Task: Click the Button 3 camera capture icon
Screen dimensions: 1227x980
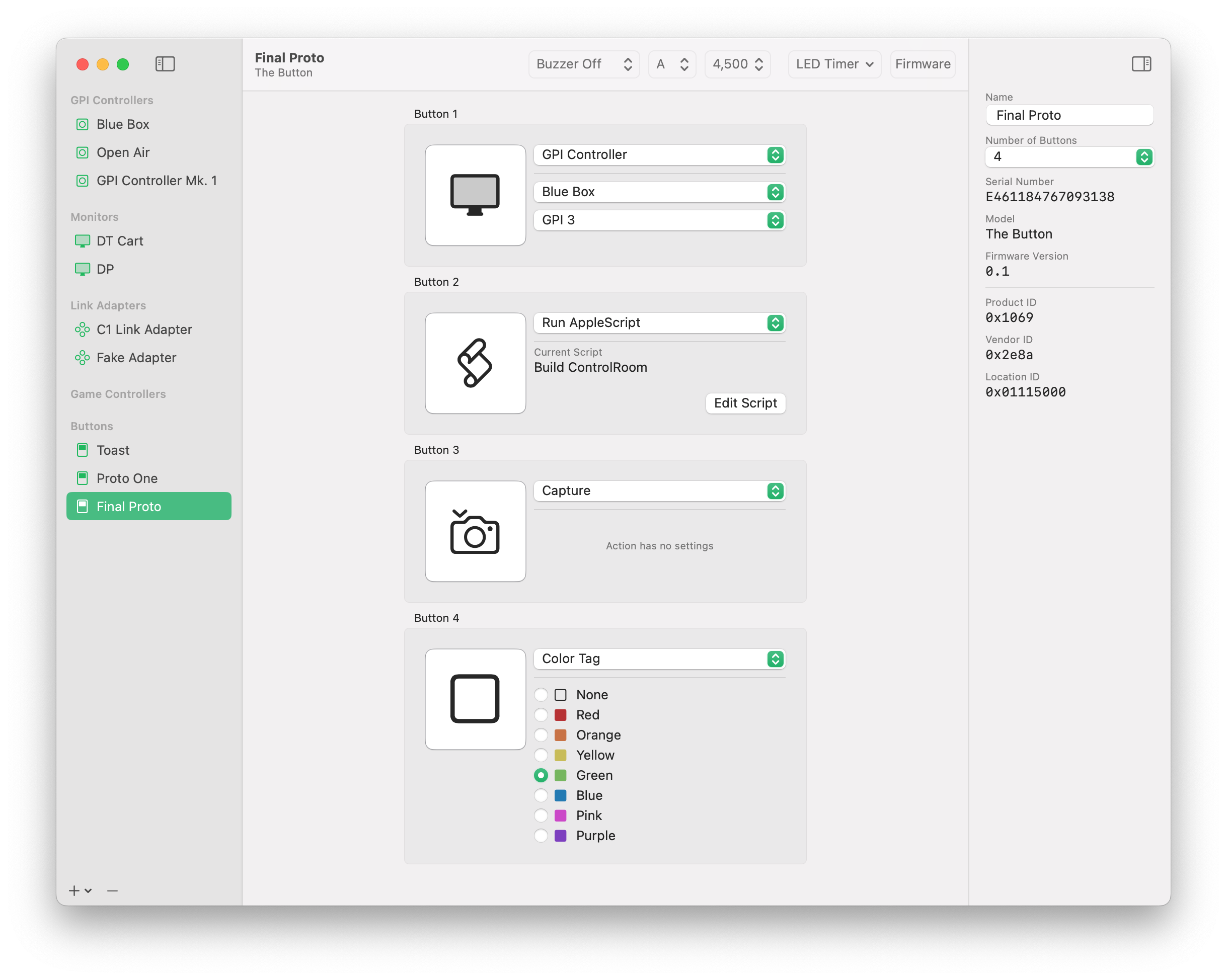Action: click(475, 531)
